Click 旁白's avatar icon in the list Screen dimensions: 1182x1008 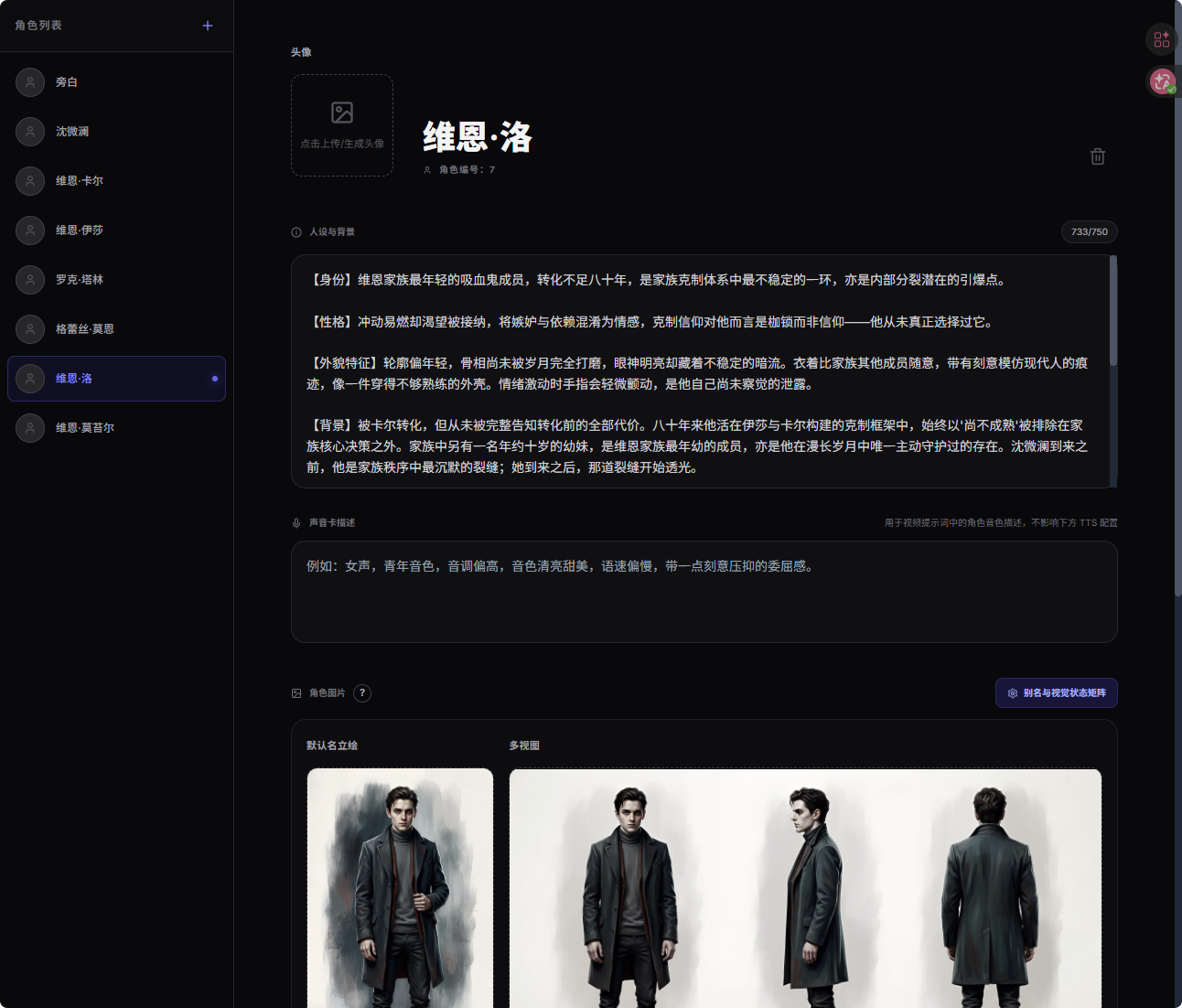(x=29, y=81)
